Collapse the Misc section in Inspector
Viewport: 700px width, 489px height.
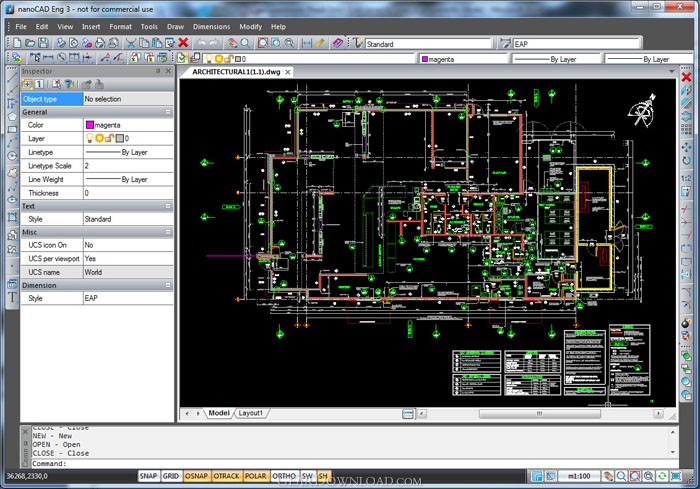tap(168, 232)
